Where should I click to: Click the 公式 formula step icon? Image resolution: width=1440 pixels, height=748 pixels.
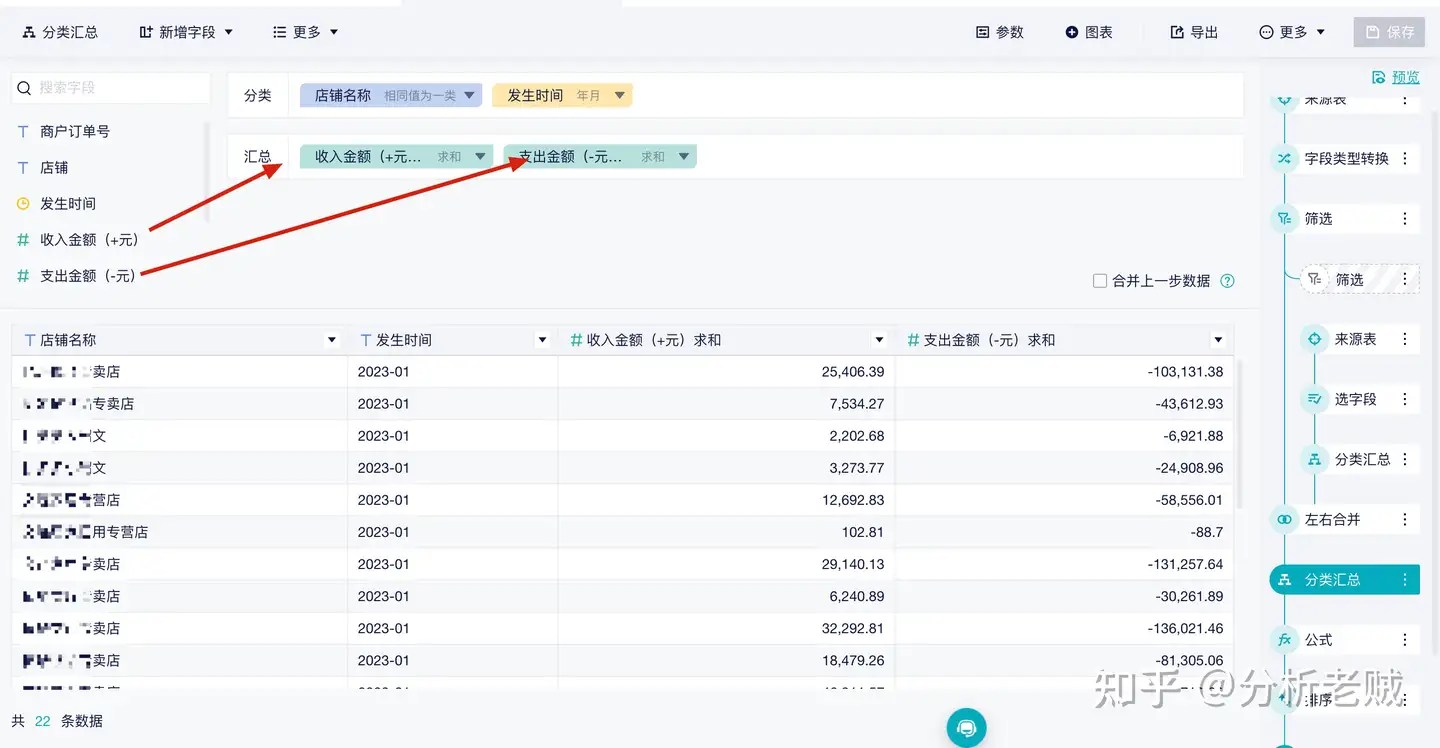click(1284, 640)
